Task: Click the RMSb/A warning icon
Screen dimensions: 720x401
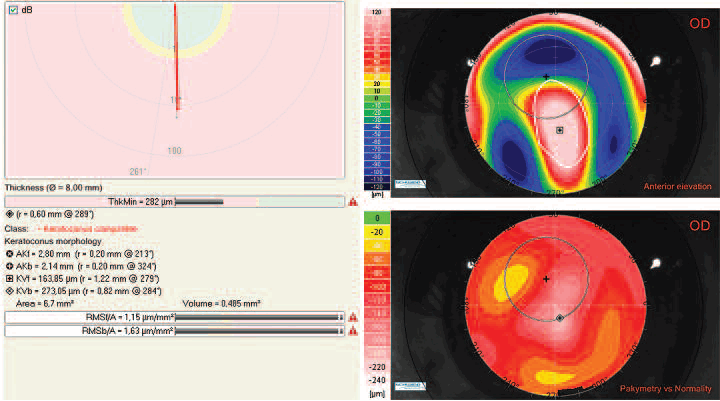Action: (353, 330)
